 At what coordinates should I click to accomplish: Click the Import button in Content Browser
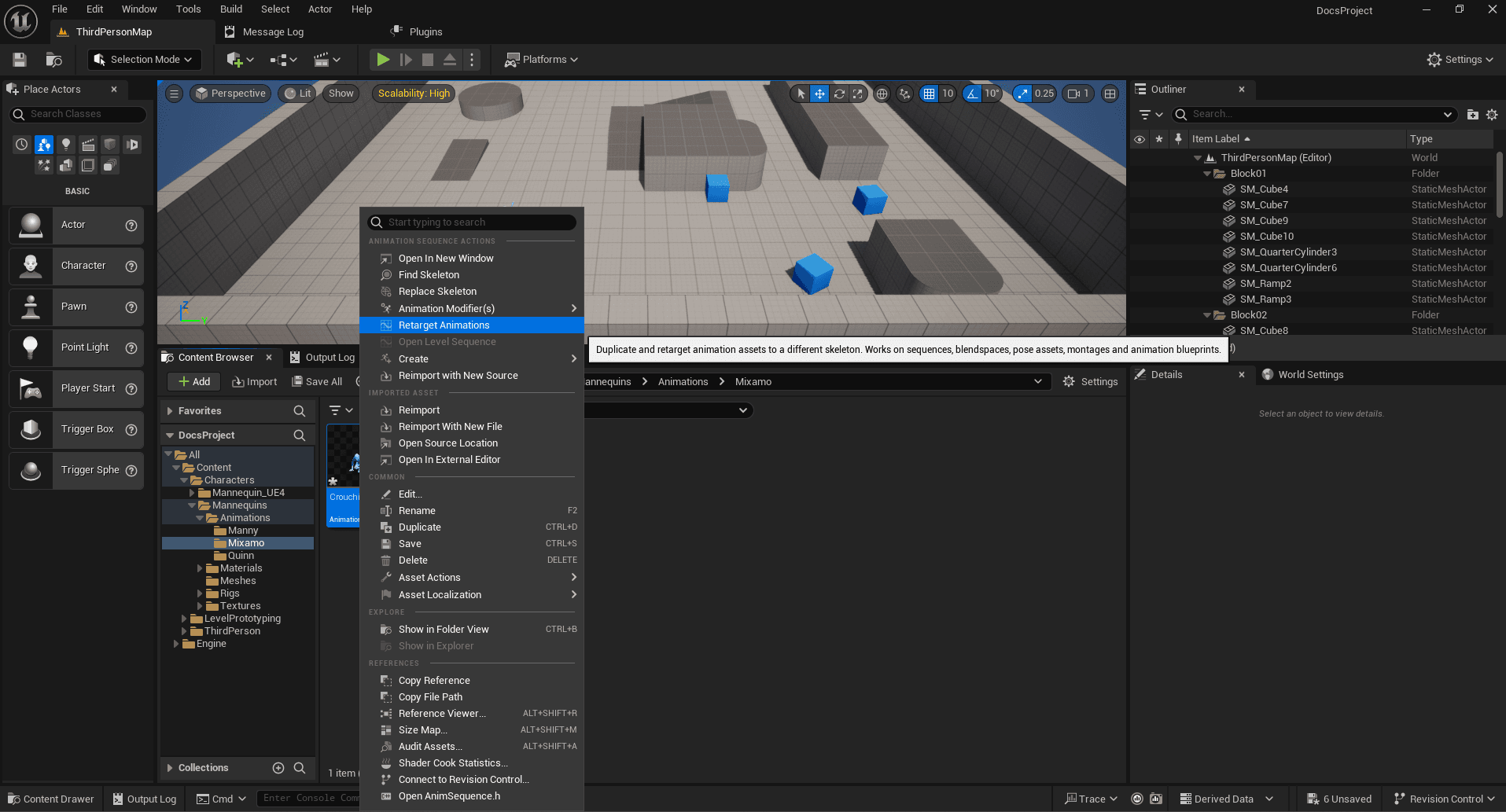coord(255,382)
